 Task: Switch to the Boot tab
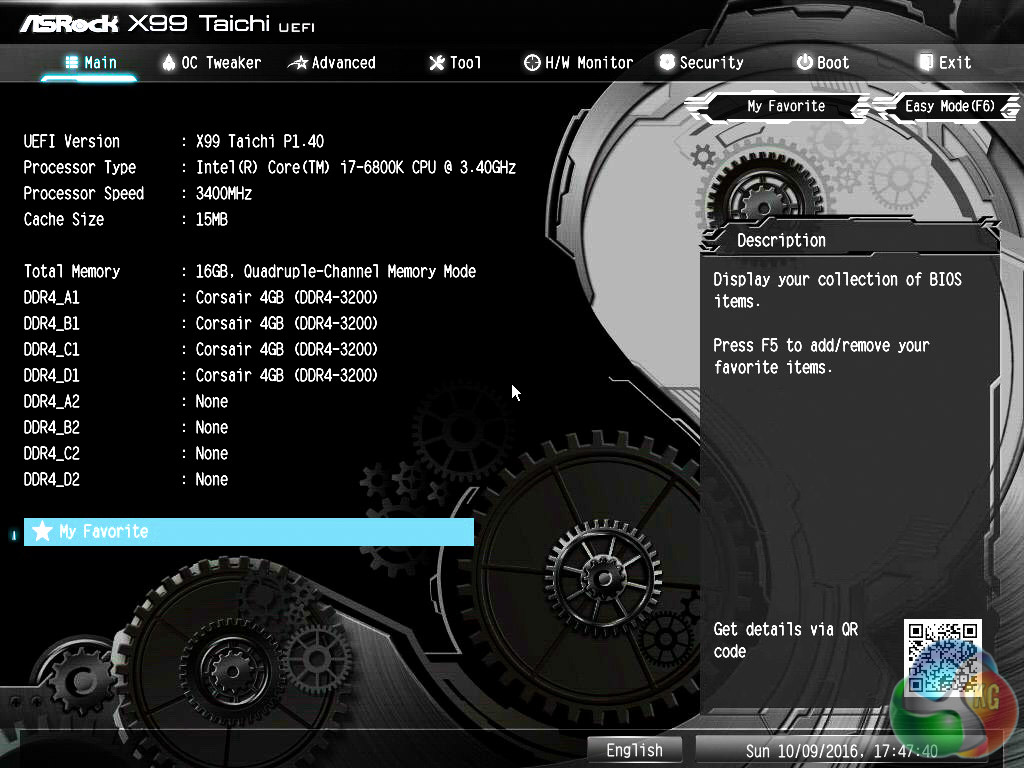[823, 63]
